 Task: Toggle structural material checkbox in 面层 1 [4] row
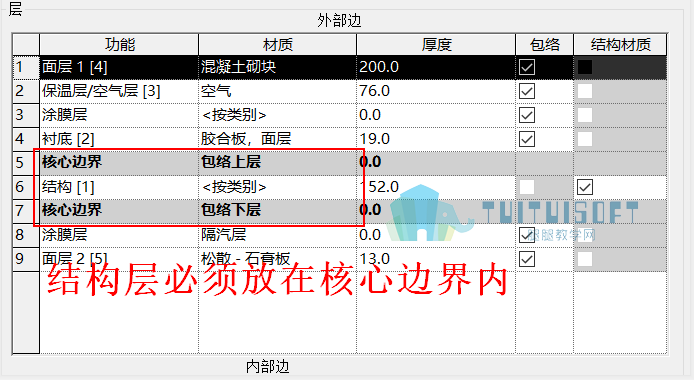point(585,67)
